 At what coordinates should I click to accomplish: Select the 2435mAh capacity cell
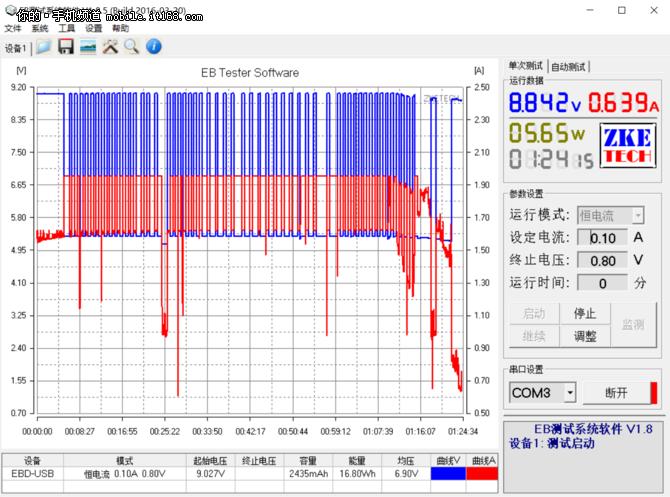(308, 473)
